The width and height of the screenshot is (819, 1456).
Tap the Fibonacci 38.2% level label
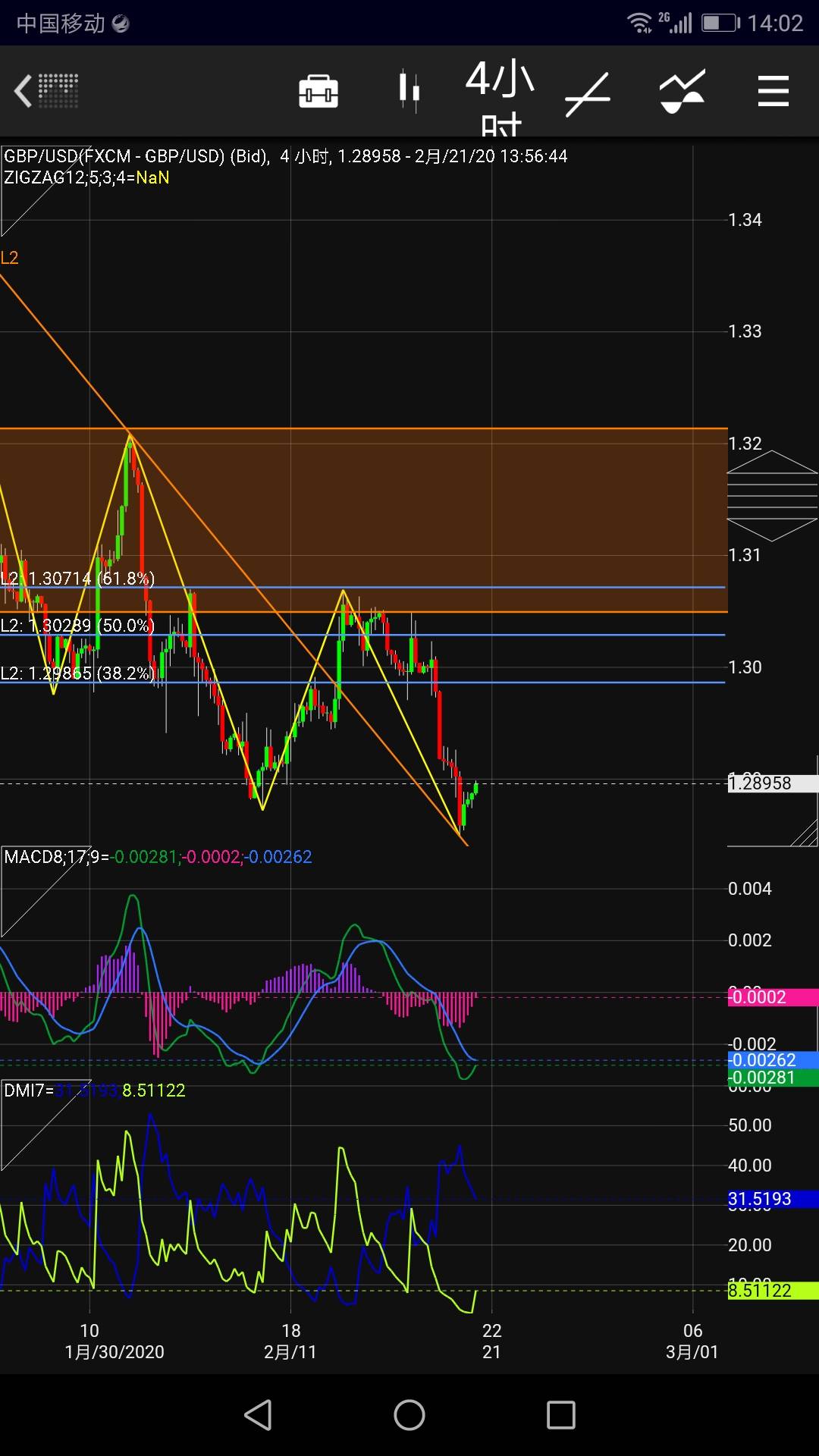[x=77, y=673]
